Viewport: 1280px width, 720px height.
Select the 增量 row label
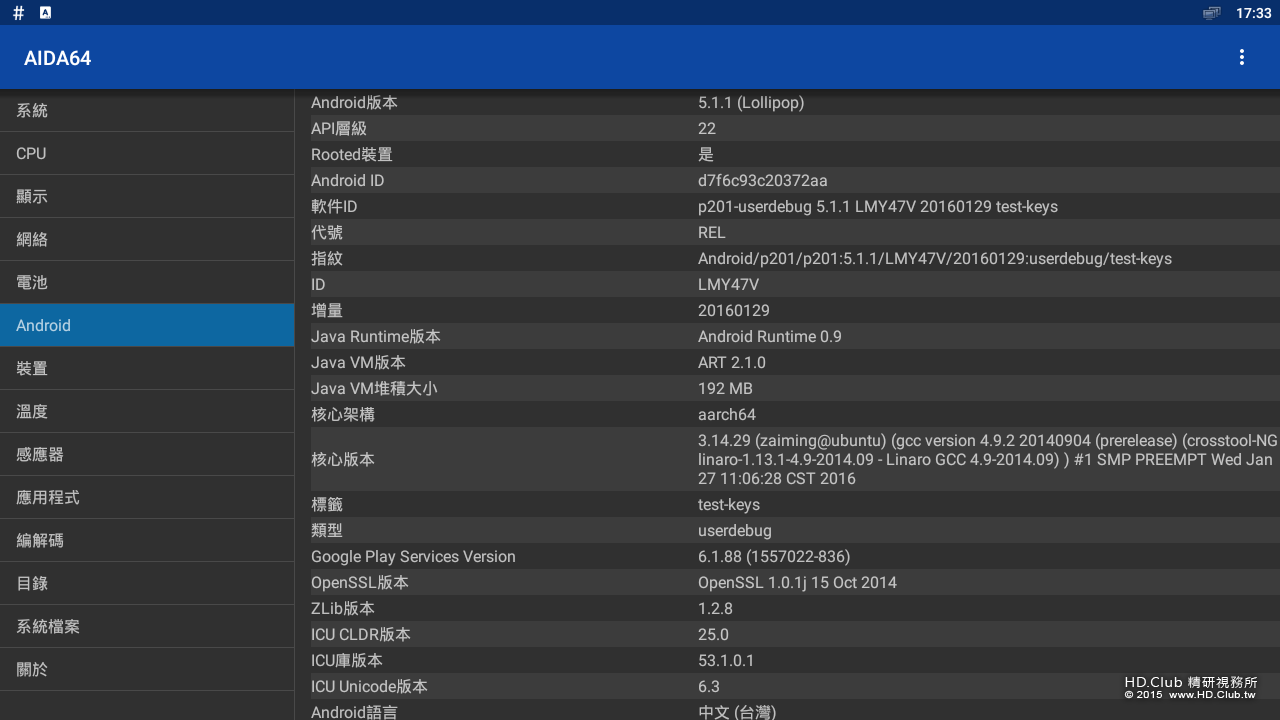(327, 310)
